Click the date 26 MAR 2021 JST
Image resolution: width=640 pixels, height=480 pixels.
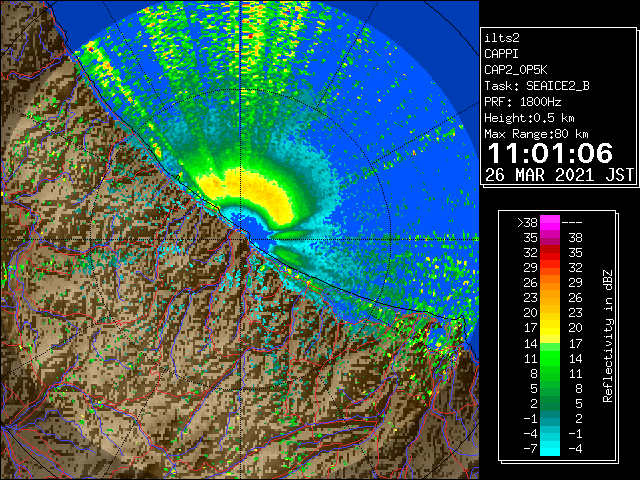point(559,175)
